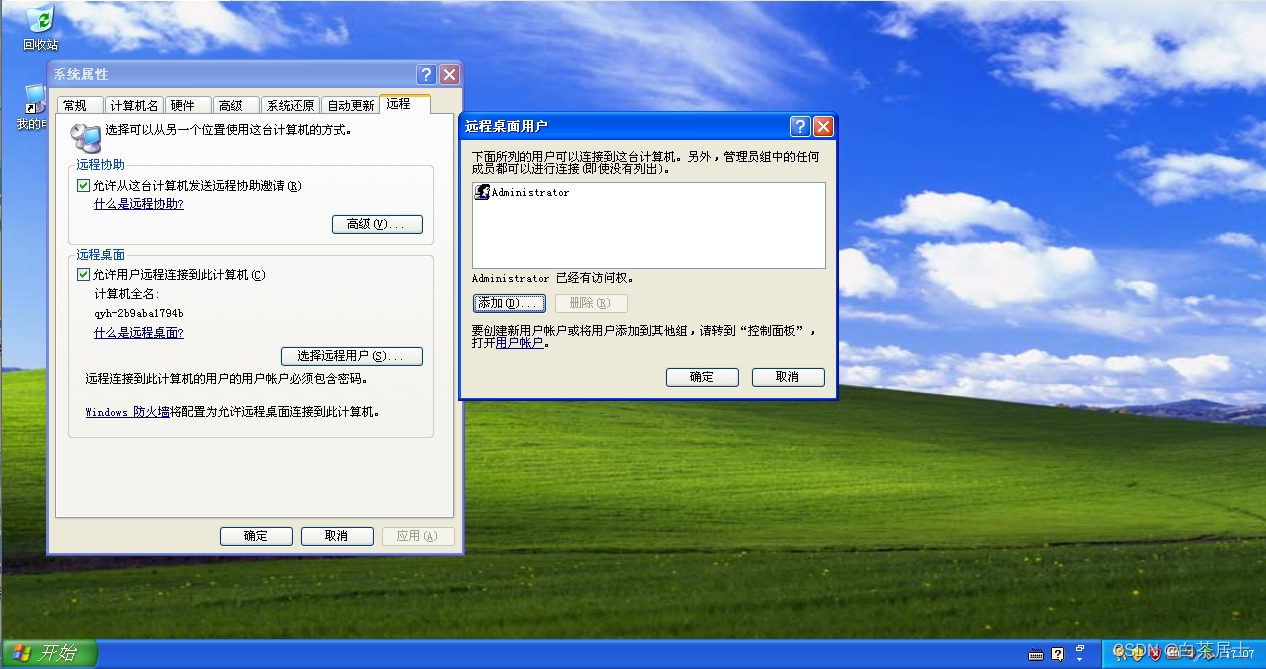1266x669 pixels.
Task: Click 确定 in Remote Desktop Users dialog
Action: 702,377
